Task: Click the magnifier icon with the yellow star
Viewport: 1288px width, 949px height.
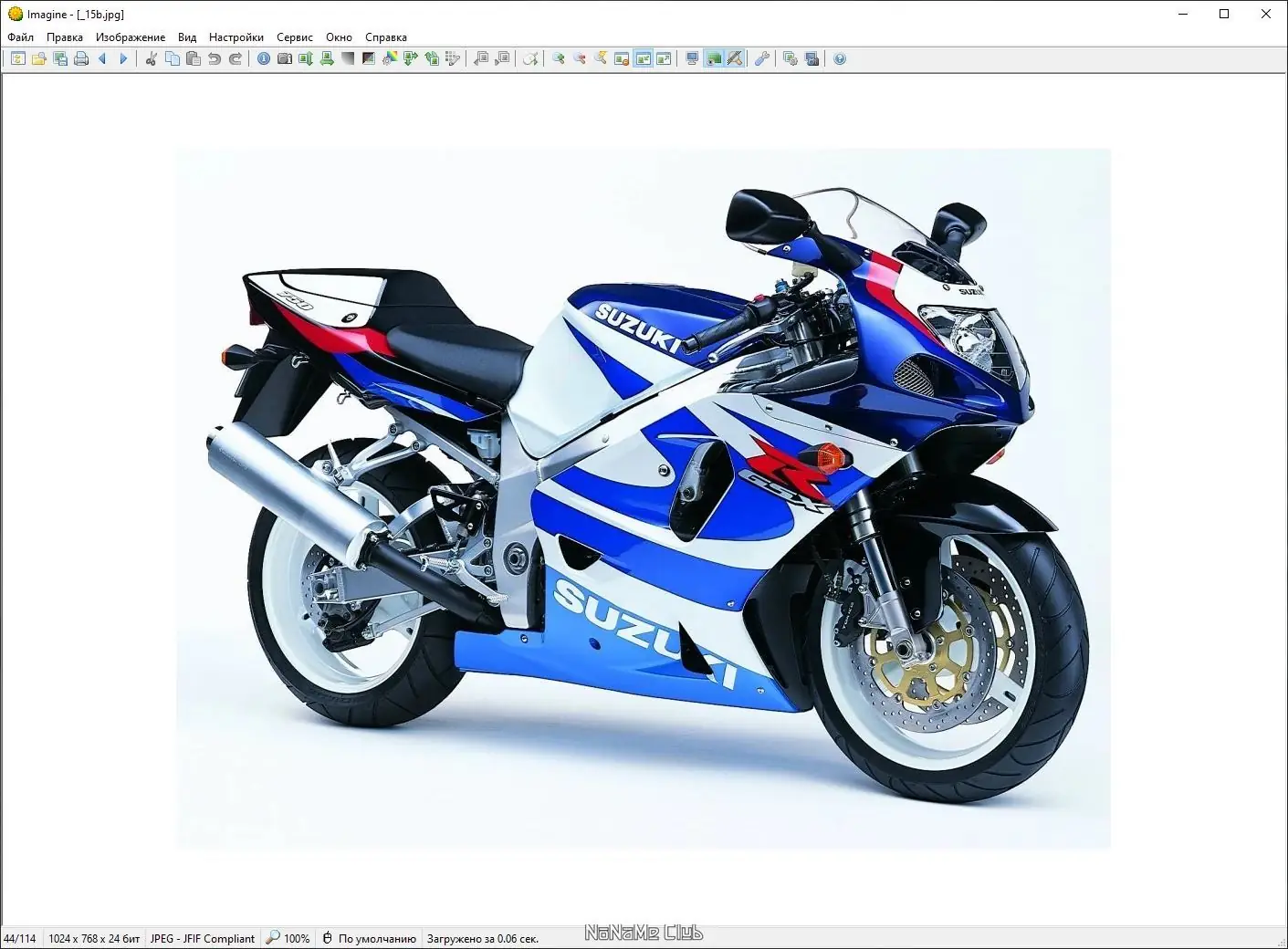Action: [x=601, y=59]
